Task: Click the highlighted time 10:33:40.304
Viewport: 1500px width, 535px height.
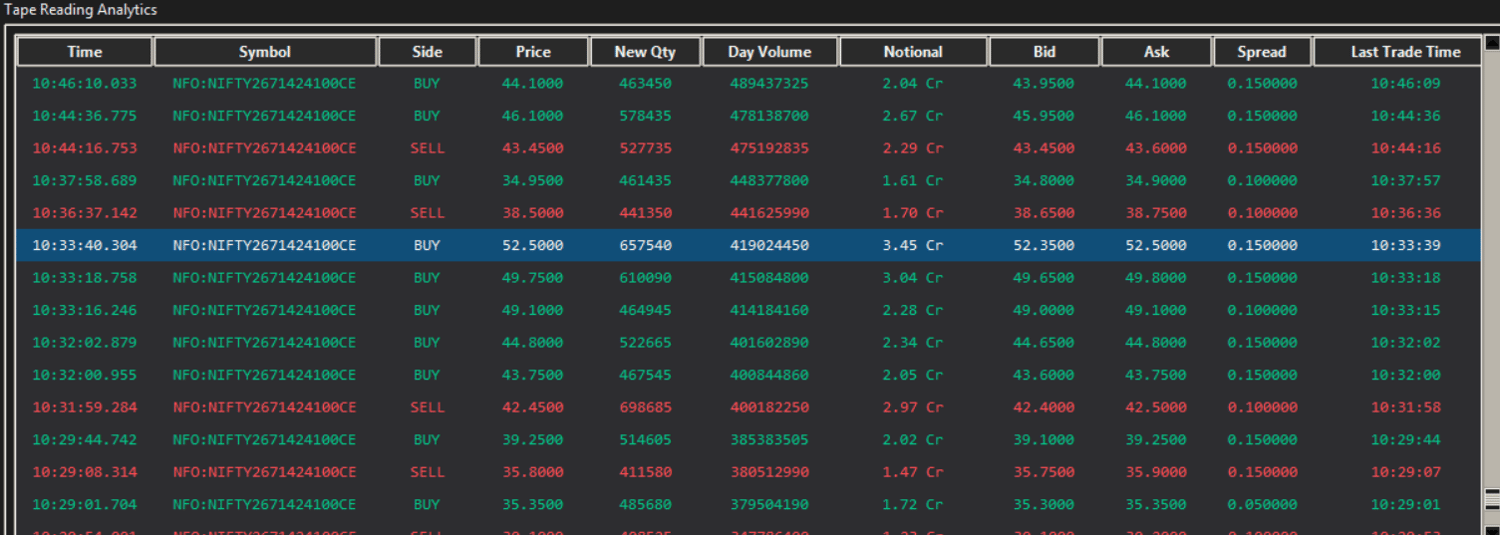Action: pyautogui.click(x=85, y=245)
